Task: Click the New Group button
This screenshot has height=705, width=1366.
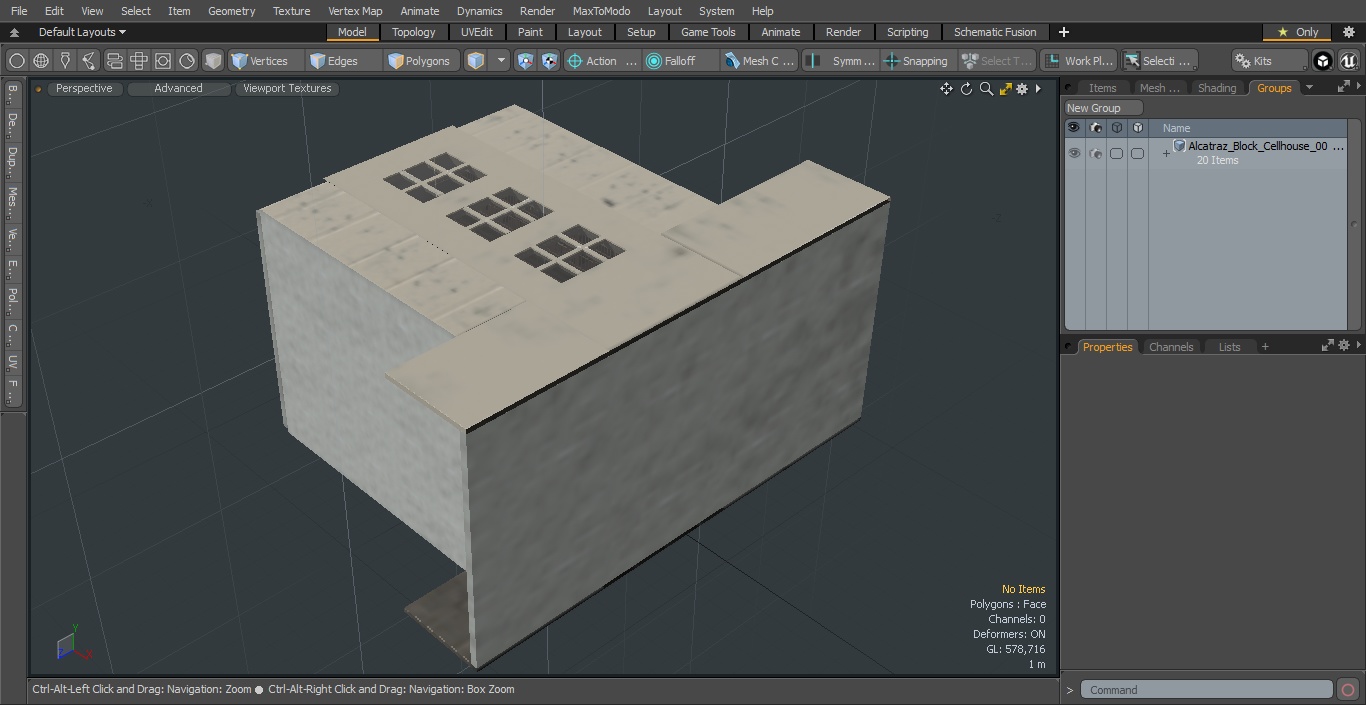Action: [x=1103, y=108]
